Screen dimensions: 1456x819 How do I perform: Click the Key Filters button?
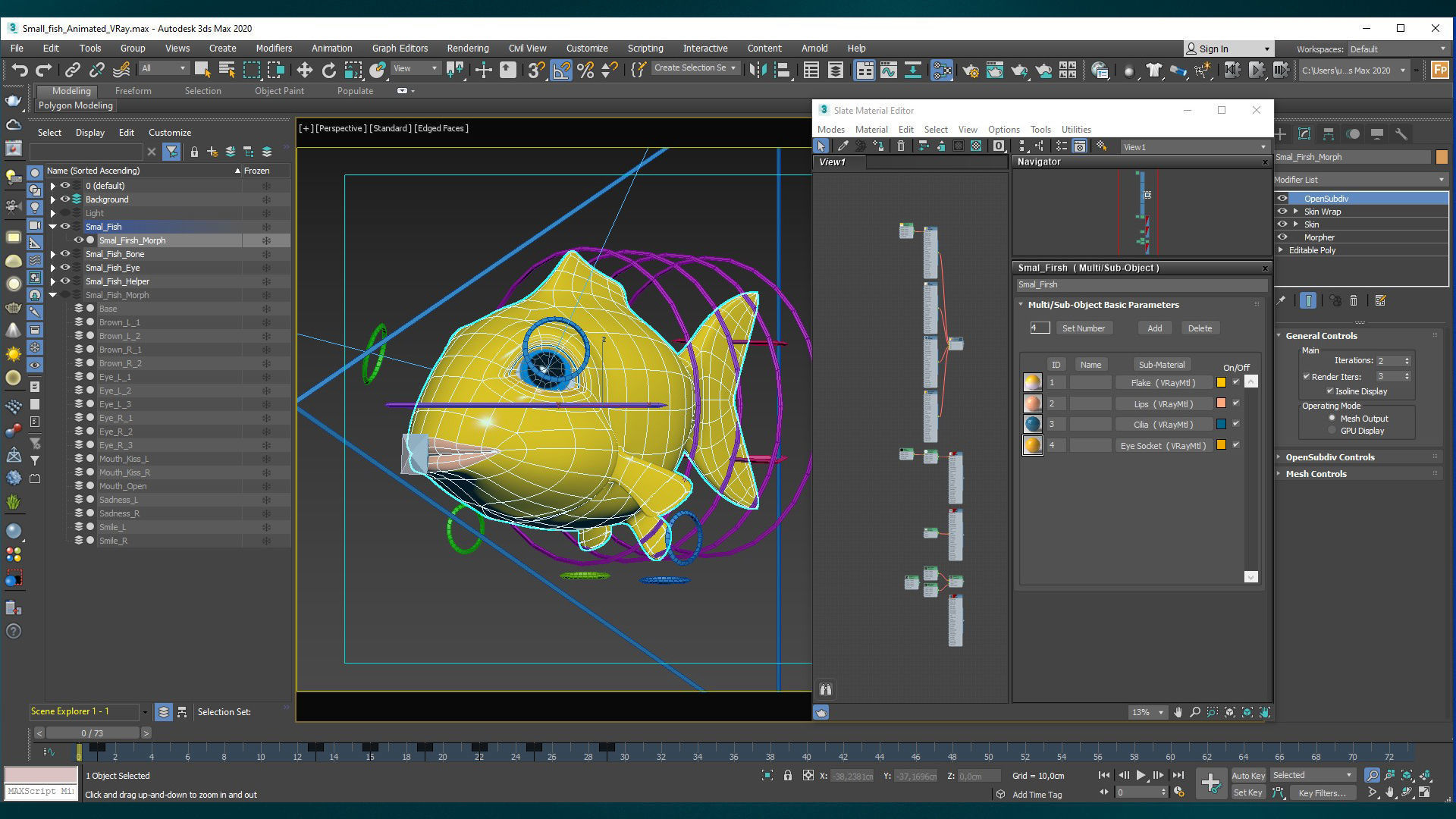coord(1322,793)
